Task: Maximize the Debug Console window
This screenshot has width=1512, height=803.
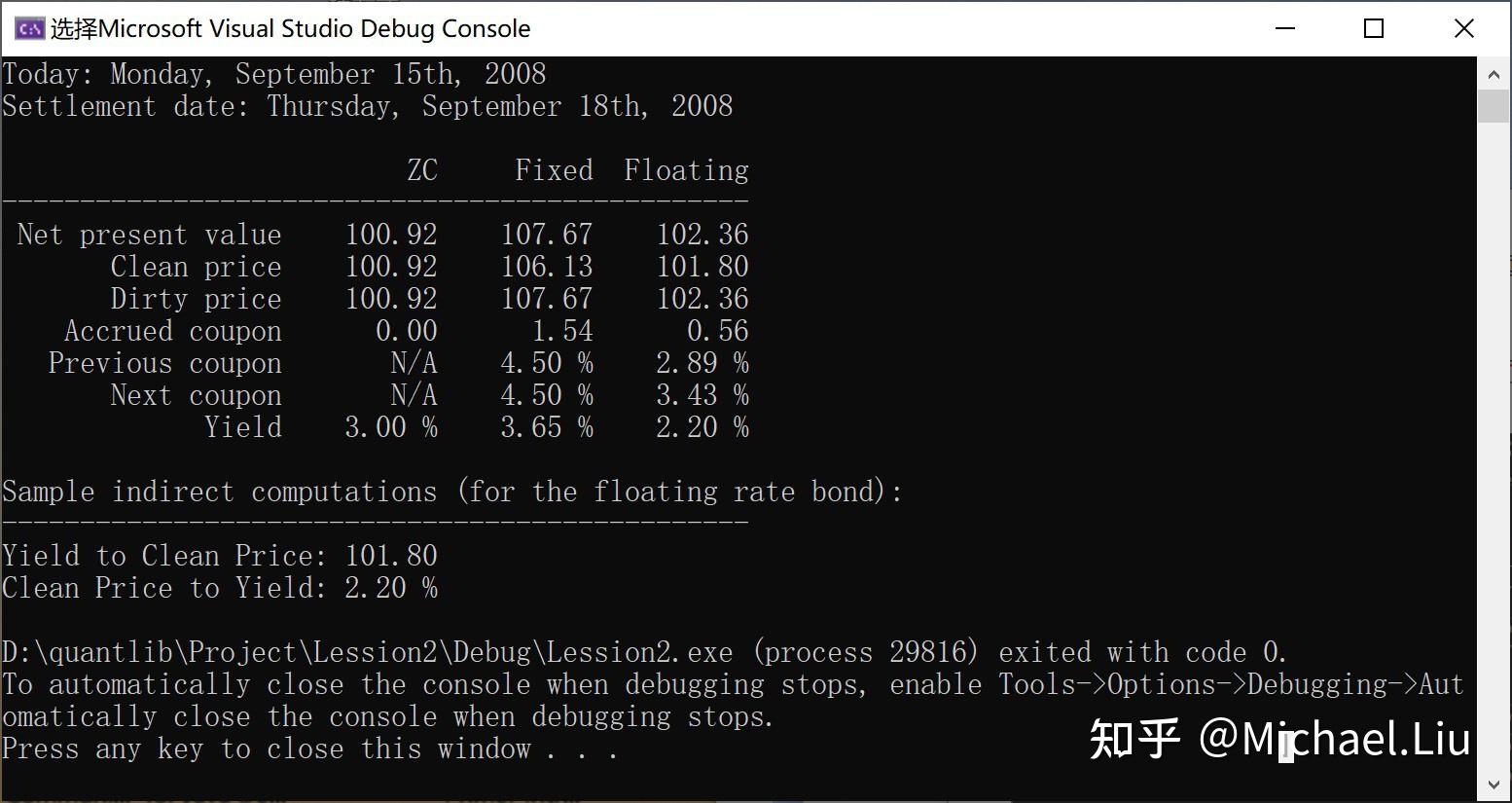Action: point(1374,28)
